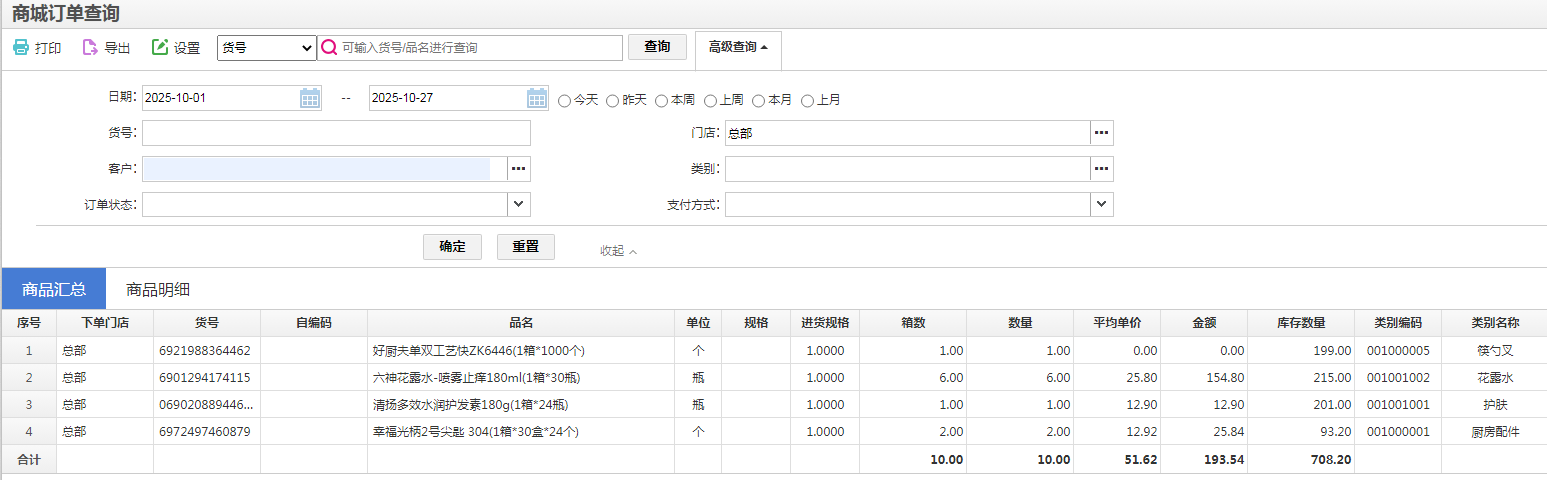Open the 货号 search type dropdown
The width and height of the screenshot is (1547, 480).
coord(266,48)
